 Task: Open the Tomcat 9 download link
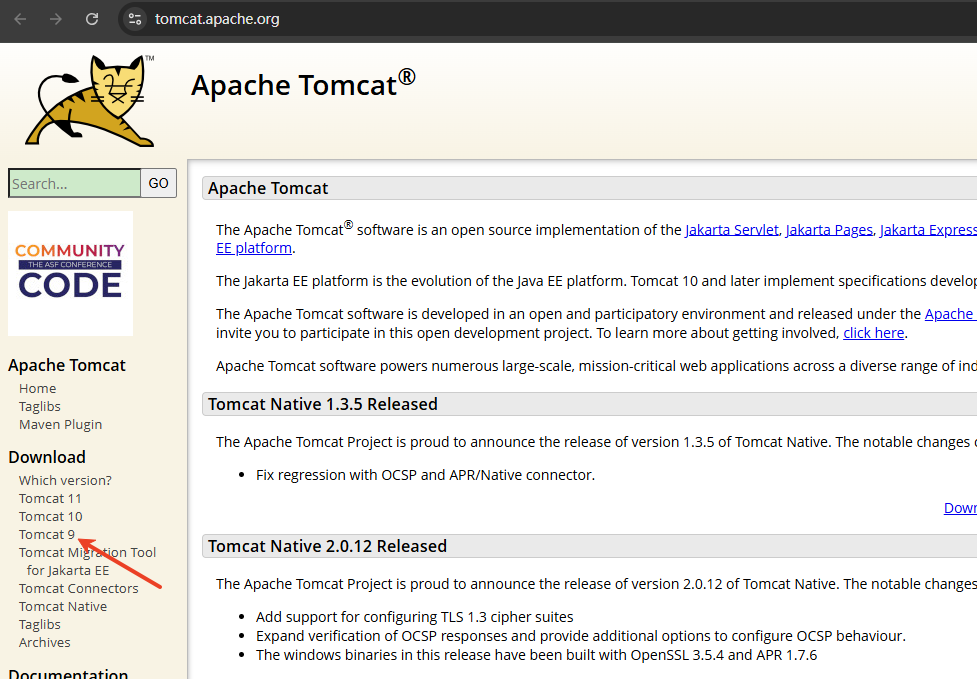point(47,534)
